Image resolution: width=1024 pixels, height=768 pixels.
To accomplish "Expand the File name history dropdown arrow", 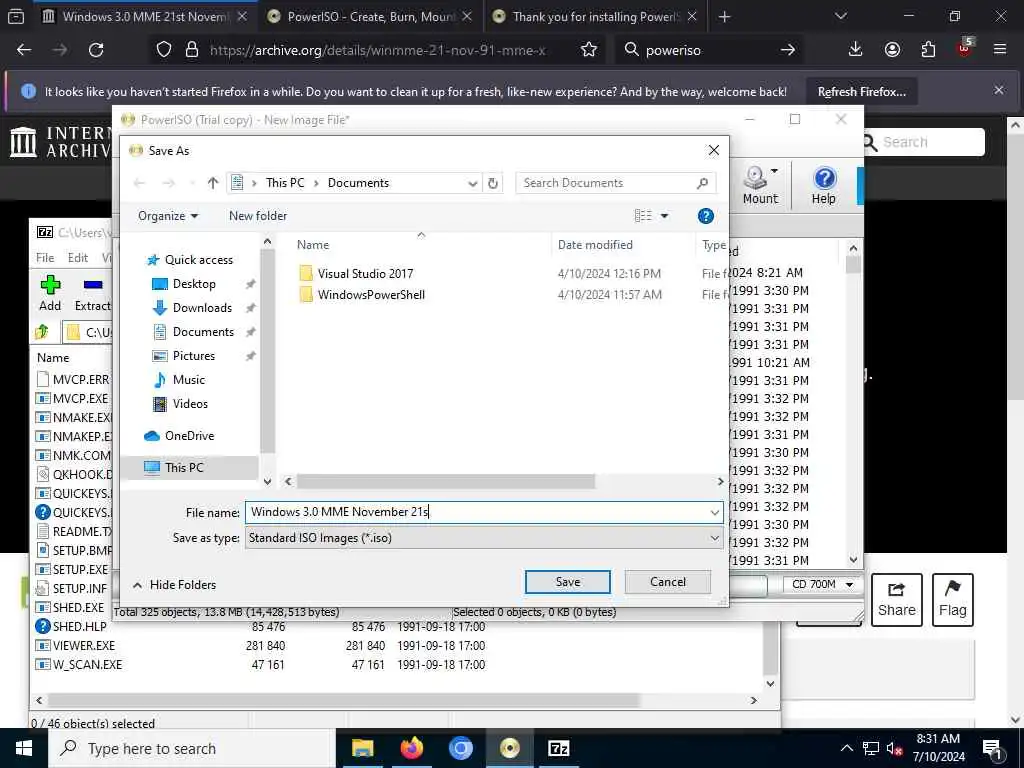I will (715, 513).
